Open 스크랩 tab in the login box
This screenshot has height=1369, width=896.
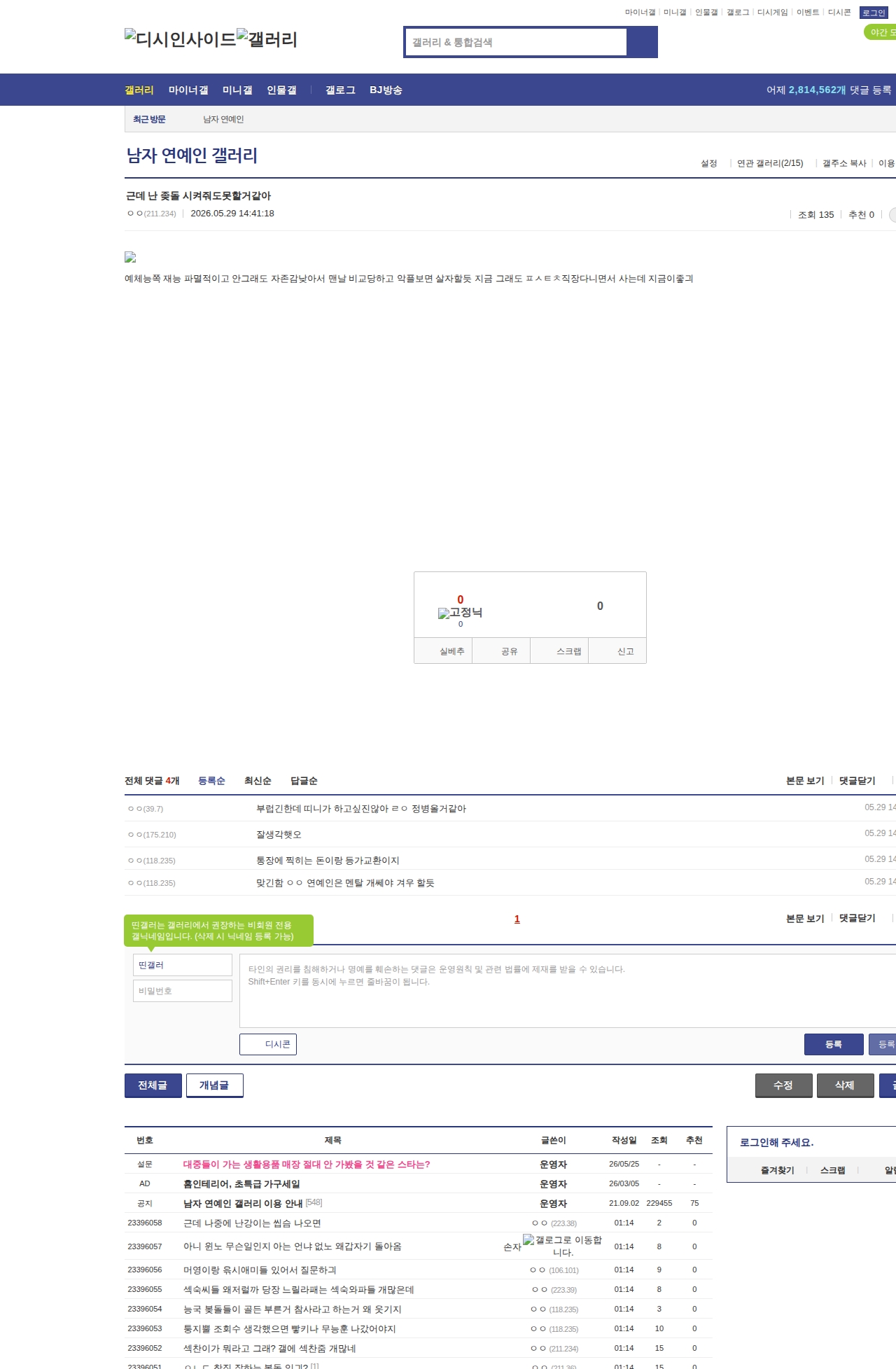click(833, 1170)
